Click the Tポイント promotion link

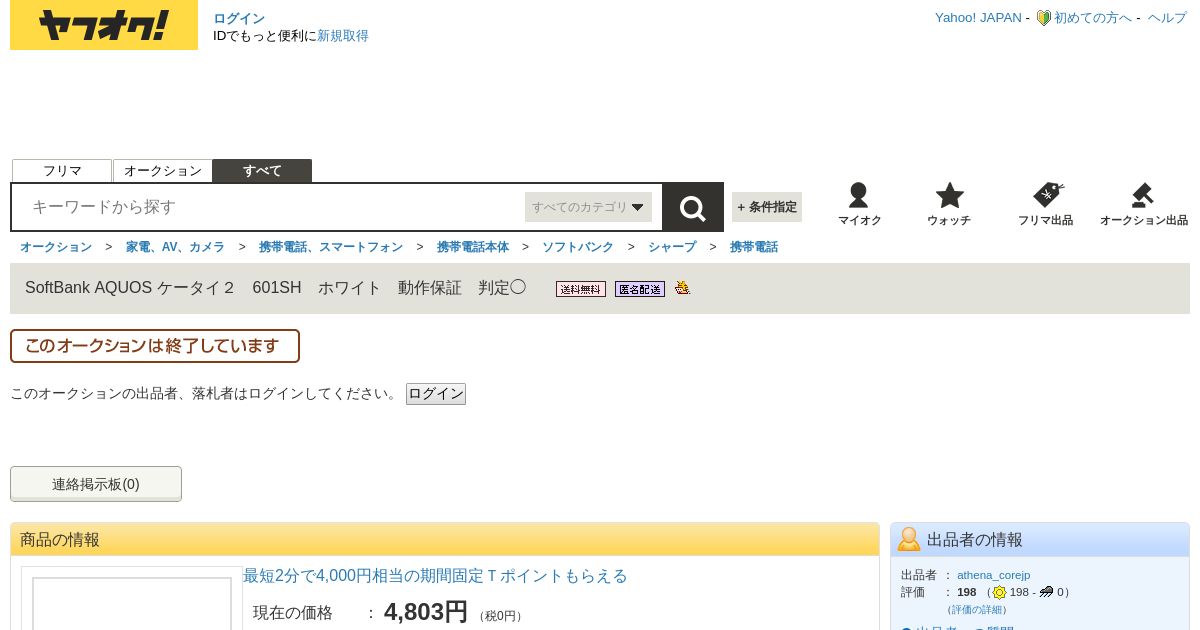click(x=435, y=576)
